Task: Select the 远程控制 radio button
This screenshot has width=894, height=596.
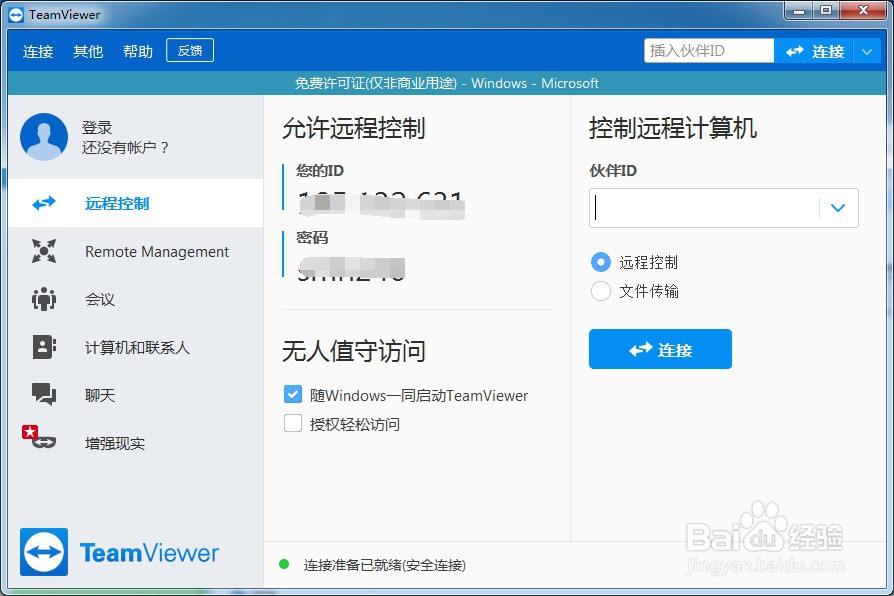Action: click(600, 262)
